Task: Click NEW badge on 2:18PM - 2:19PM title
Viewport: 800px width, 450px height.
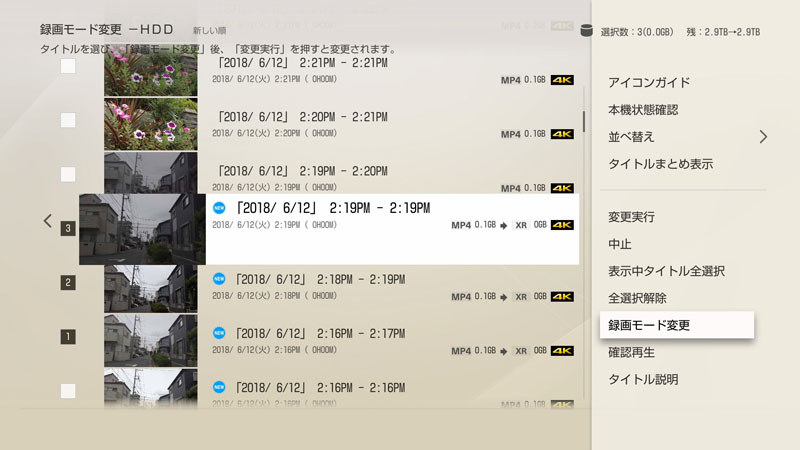Action: pos(219,279)
